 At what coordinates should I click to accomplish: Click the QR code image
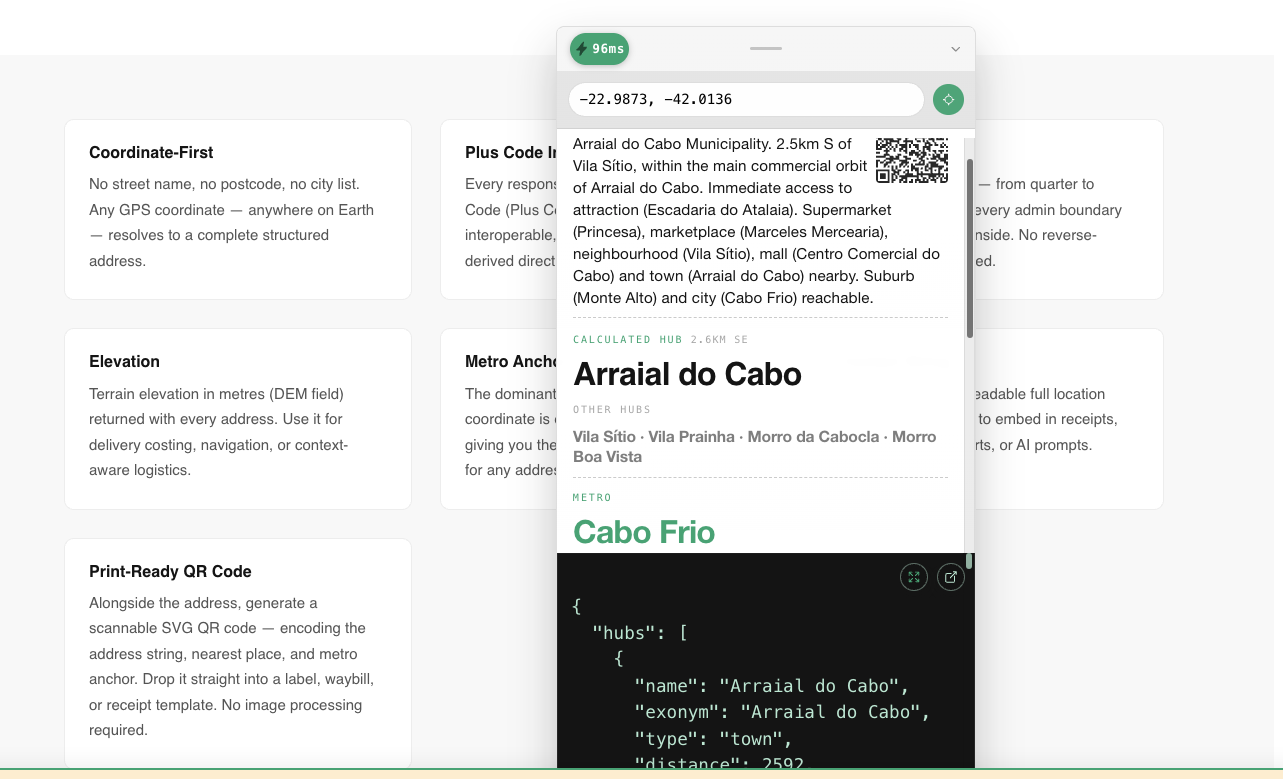point(912,160)
